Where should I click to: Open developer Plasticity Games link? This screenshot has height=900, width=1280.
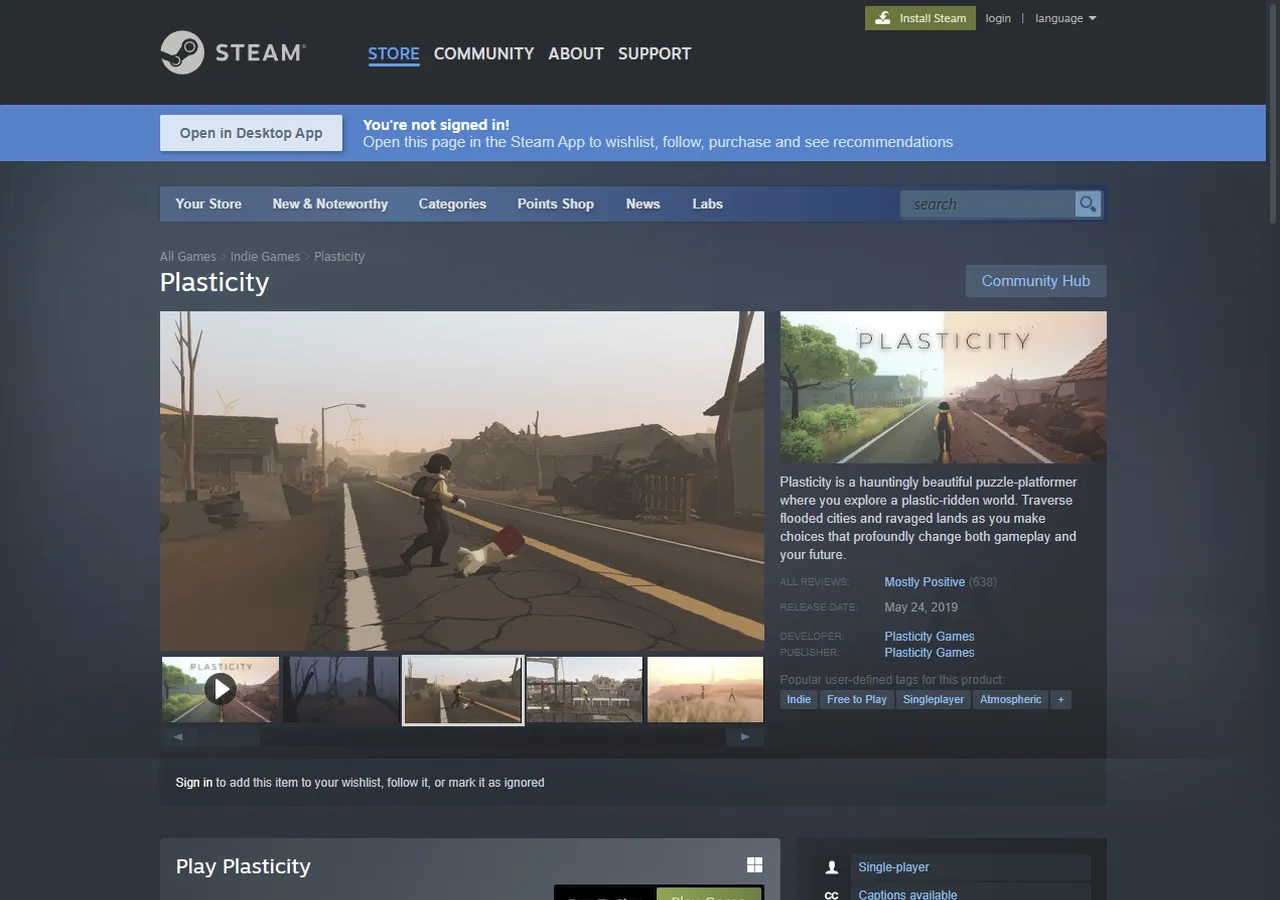[929, 636]
